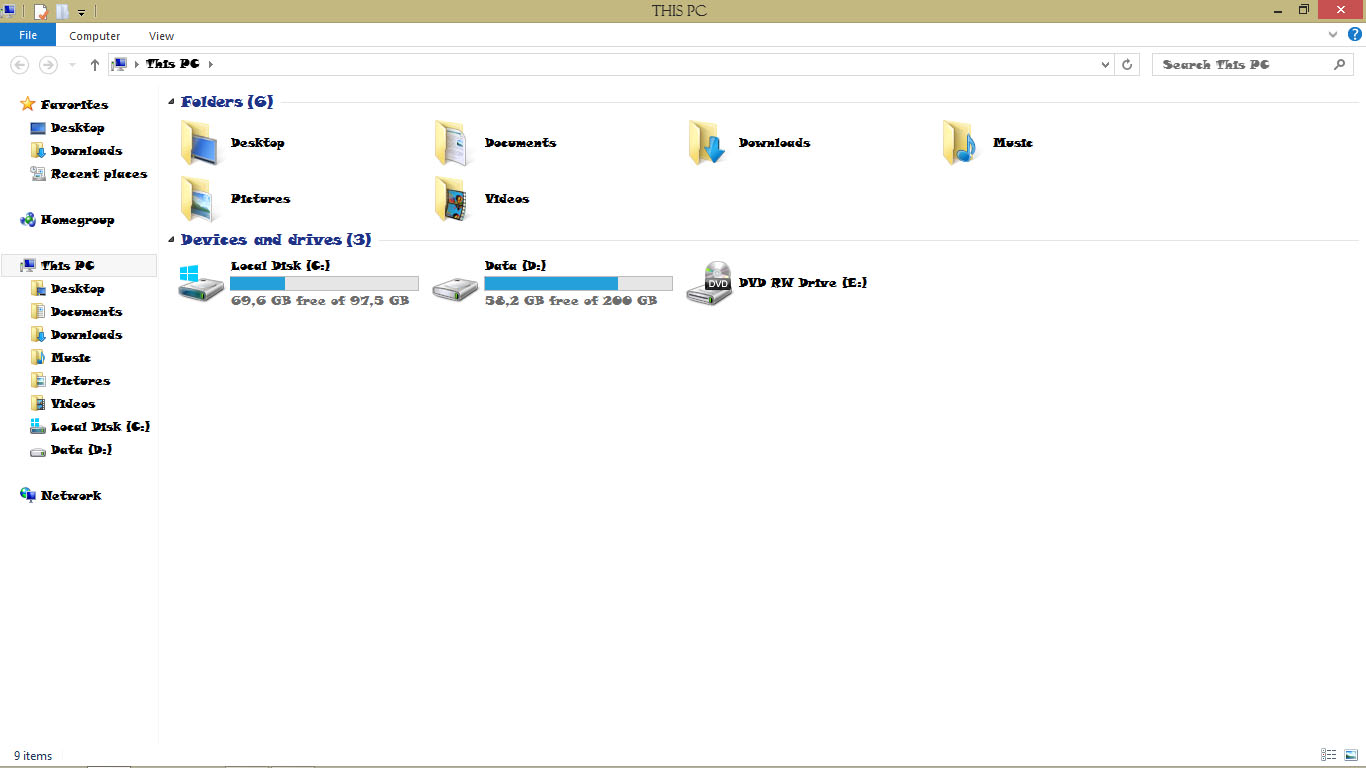Click the Up arrow to go up

pyautogui.click(x=94, y=64)
